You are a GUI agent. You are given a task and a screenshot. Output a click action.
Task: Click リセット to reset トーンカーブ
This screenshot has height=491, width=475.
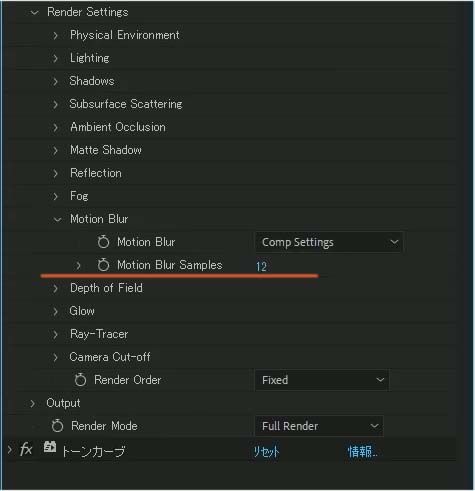[266, 452]
